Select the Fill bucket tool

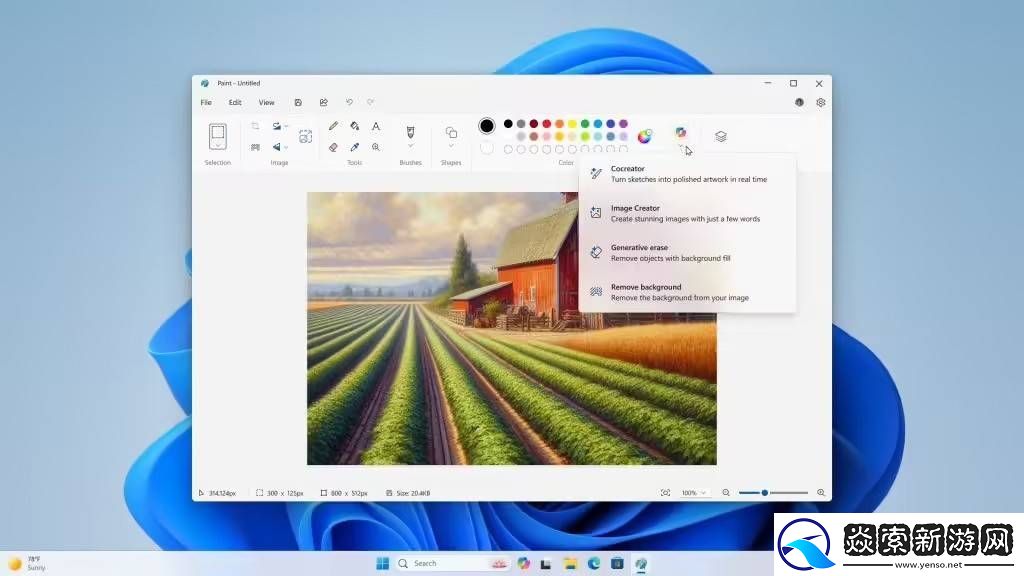click(x=354, y=126)
